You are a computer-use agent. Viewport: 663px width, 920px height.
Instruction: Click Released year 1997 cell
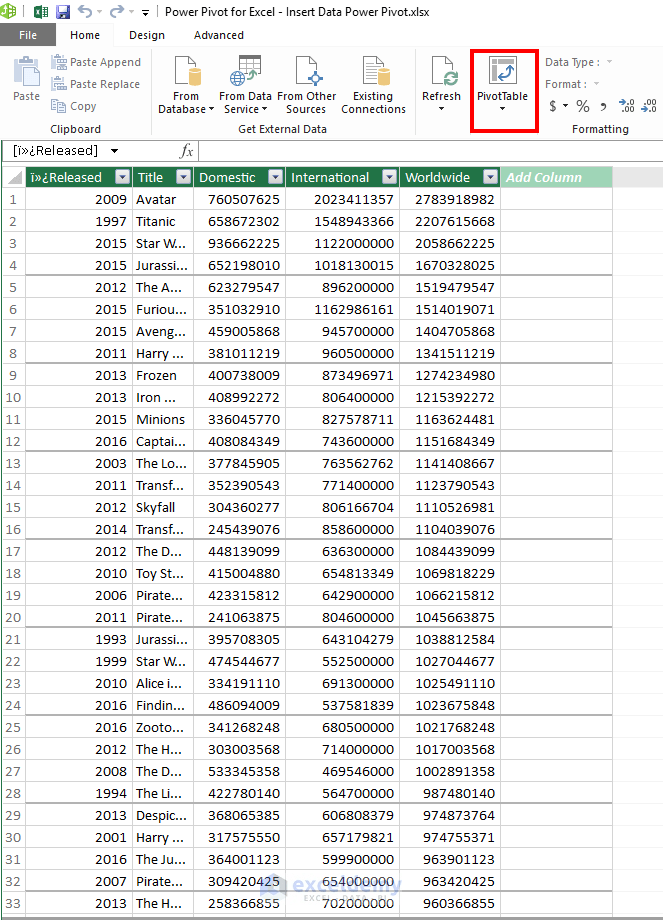79,221
